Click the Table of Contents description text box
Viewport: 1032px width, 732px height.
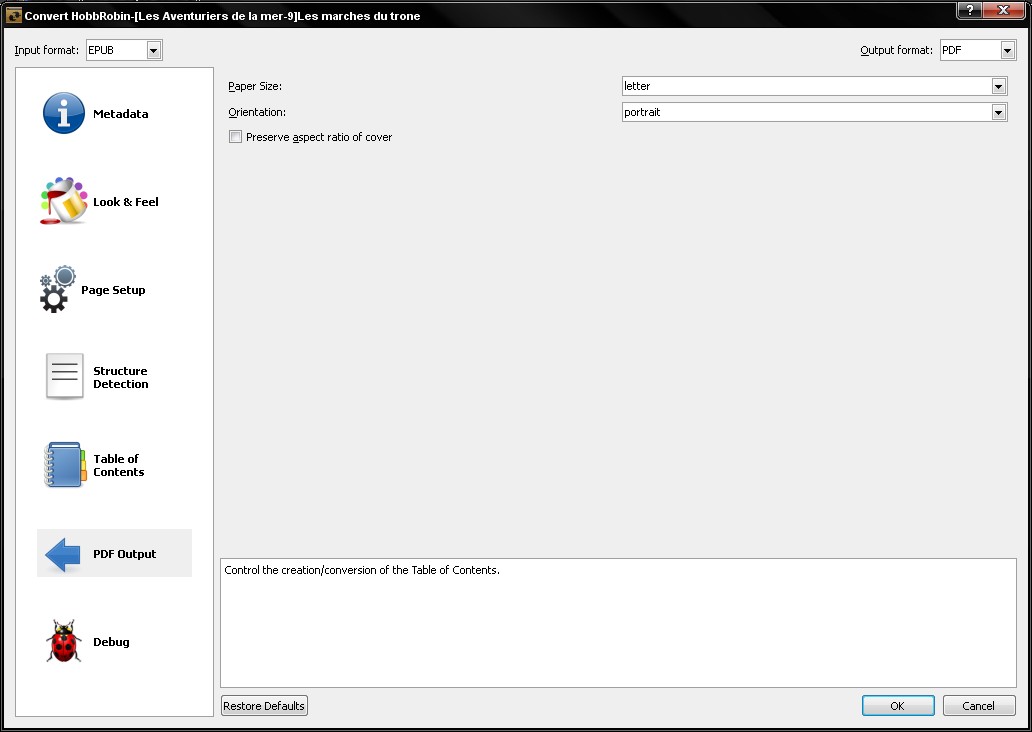point(618,623)
